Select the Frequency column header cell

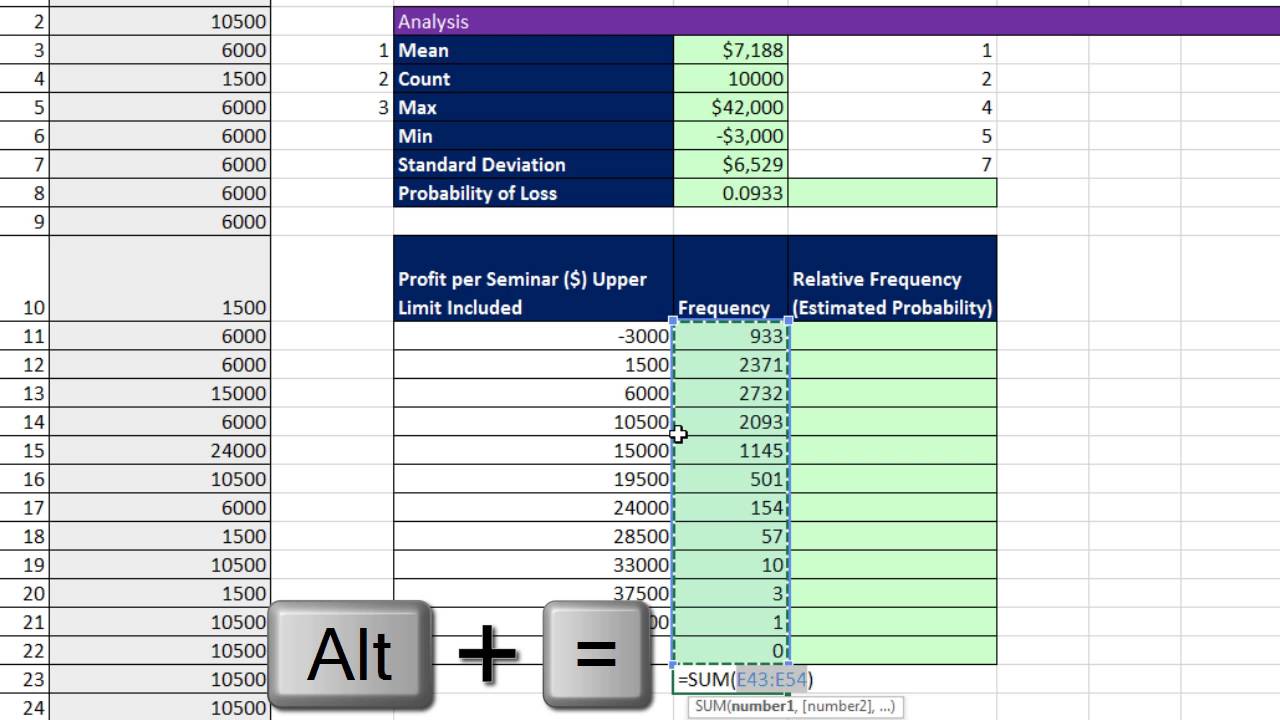pos(731,279)
